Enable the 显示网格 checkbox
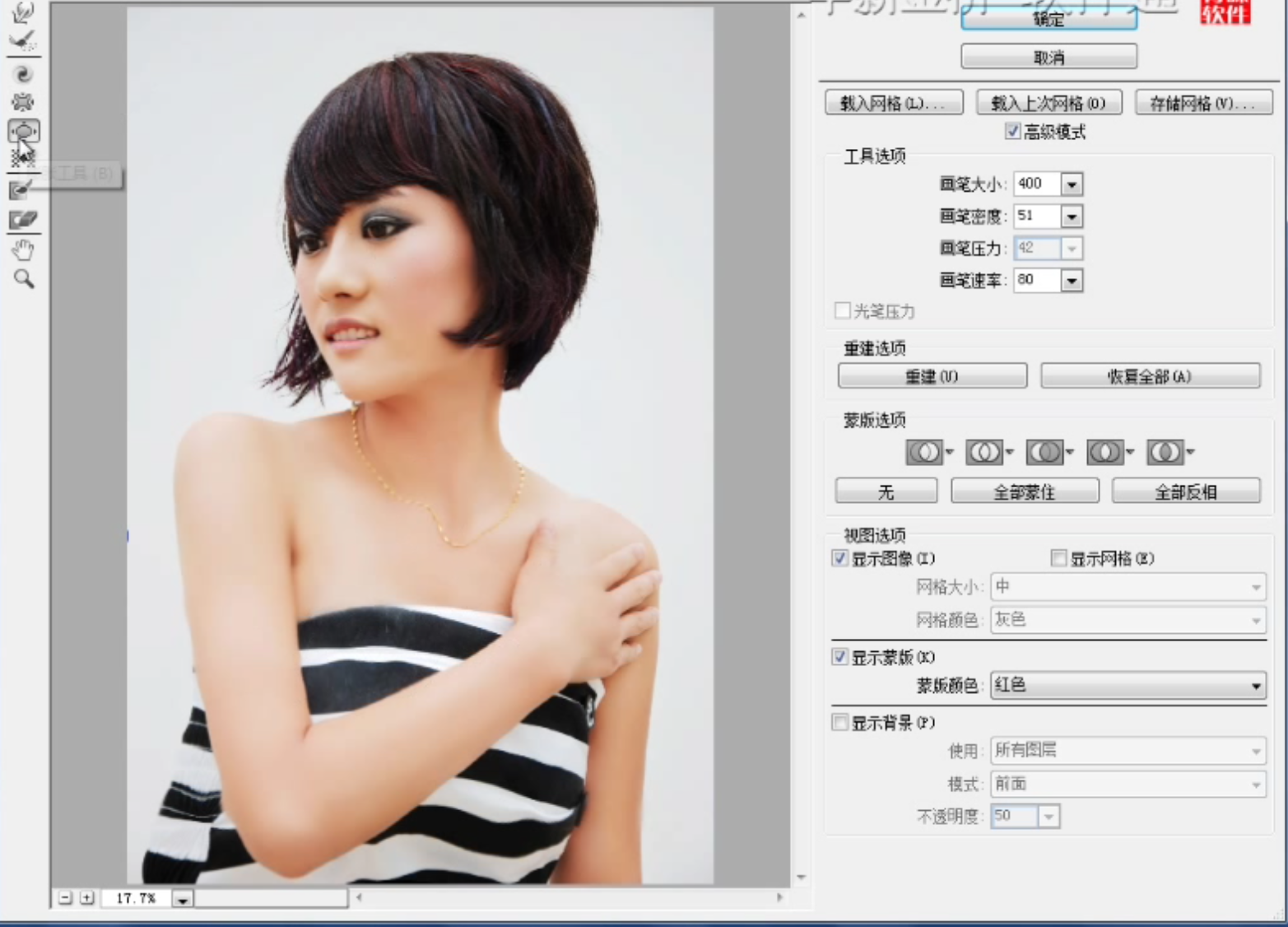Image resolution: width=1288 pixels, height=927 pixels. click(1058, 558)
